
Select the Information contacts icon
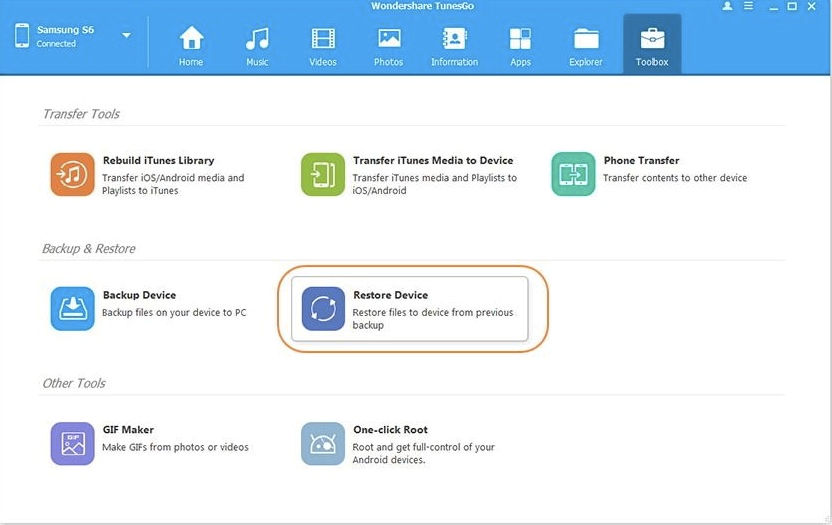tap(454, 45)
